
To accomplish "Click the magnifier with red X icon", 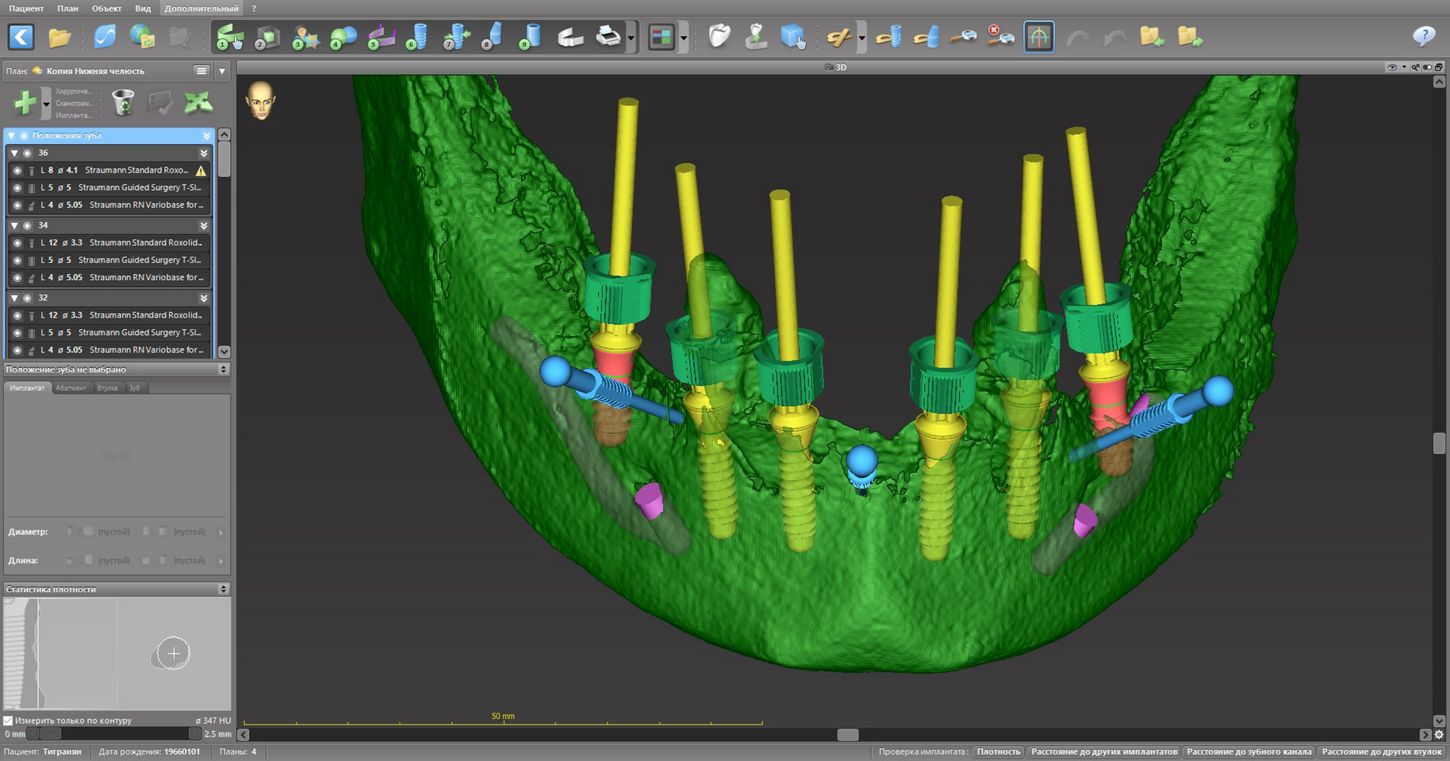I will pyautogui.click(x=999, y=38).
